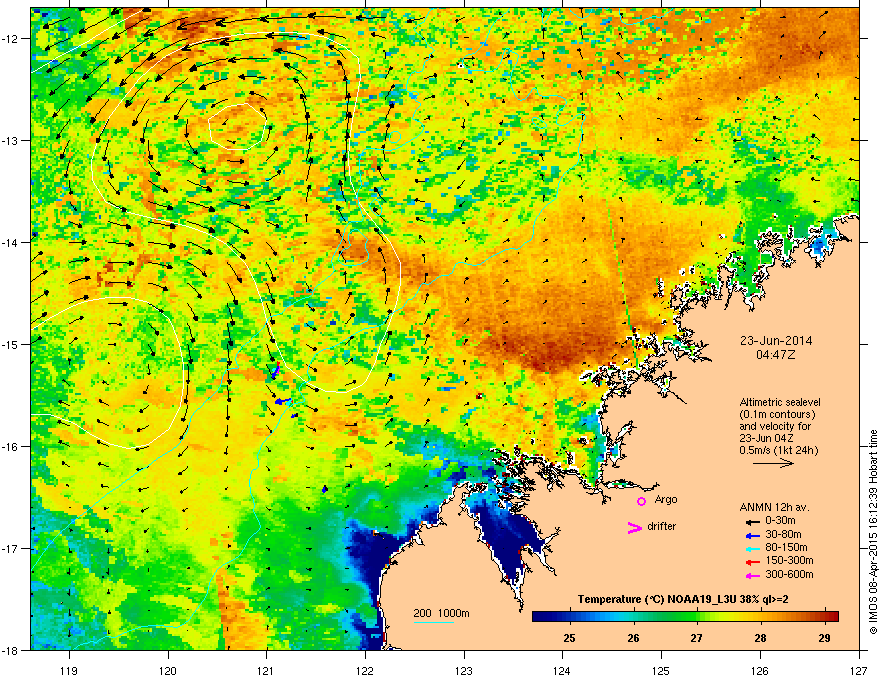Click the colorbar value 28
Image resolution: width=880 pixels, height=680 pixels.
(760, 638)
